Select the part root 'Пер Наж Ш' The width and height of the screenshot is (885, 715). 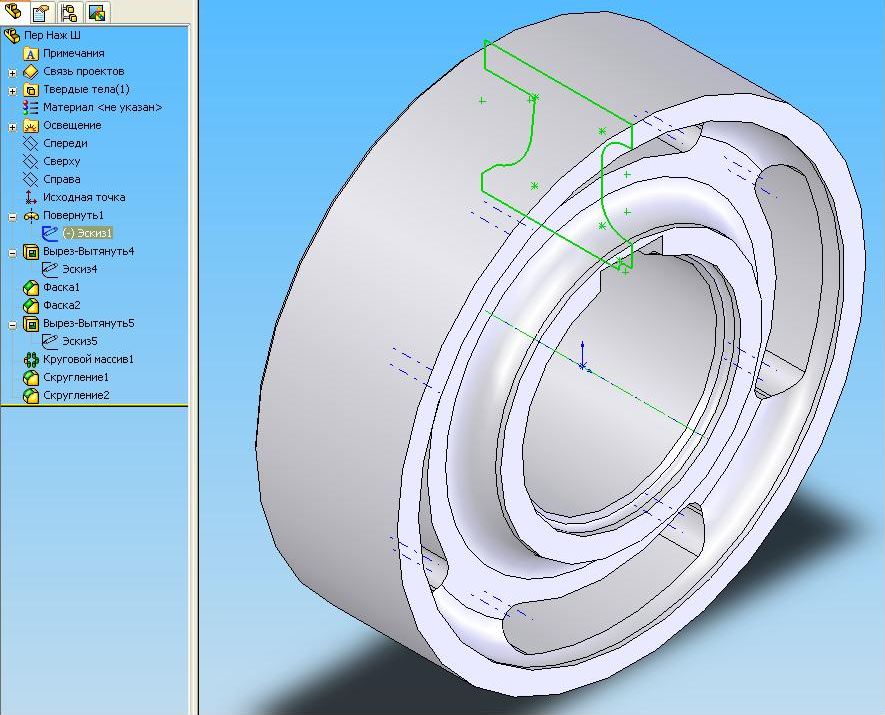click(52, 35)
